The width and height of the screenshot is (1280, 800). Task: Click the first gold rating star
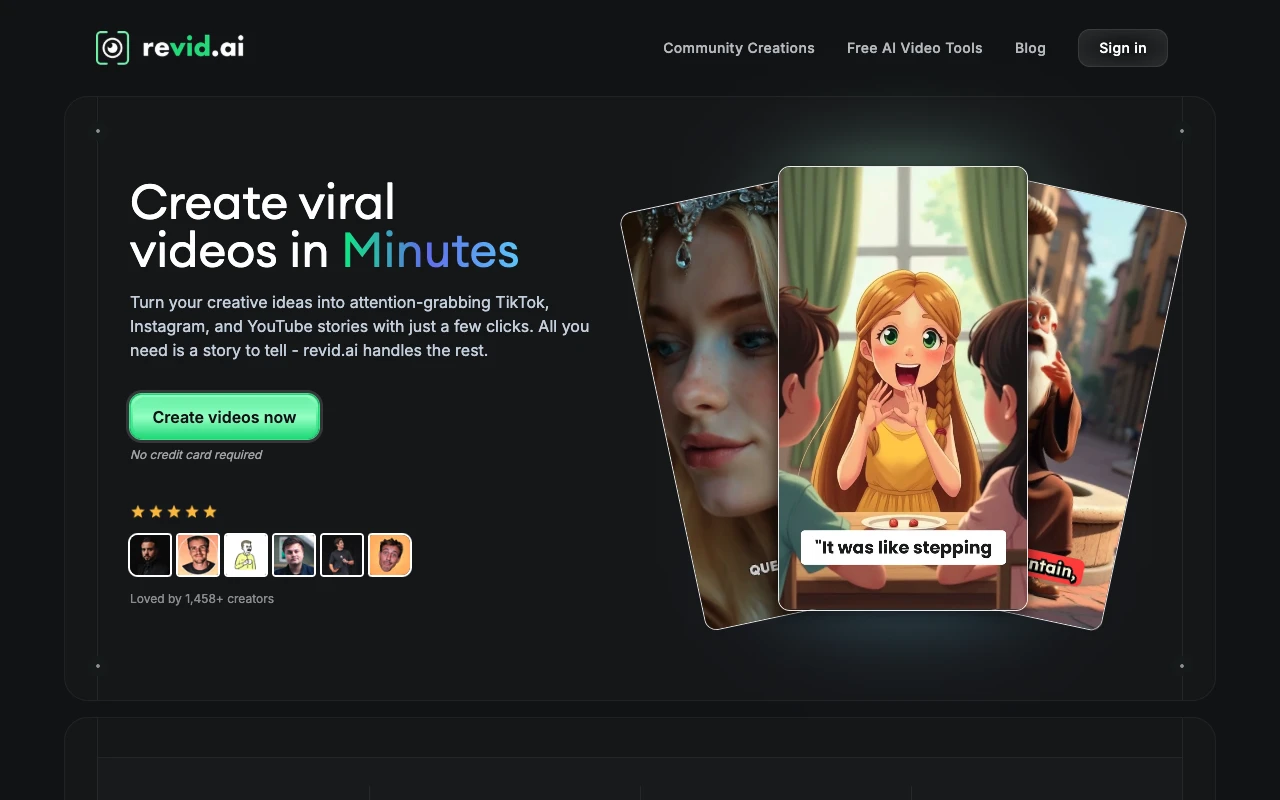point(138,512)
